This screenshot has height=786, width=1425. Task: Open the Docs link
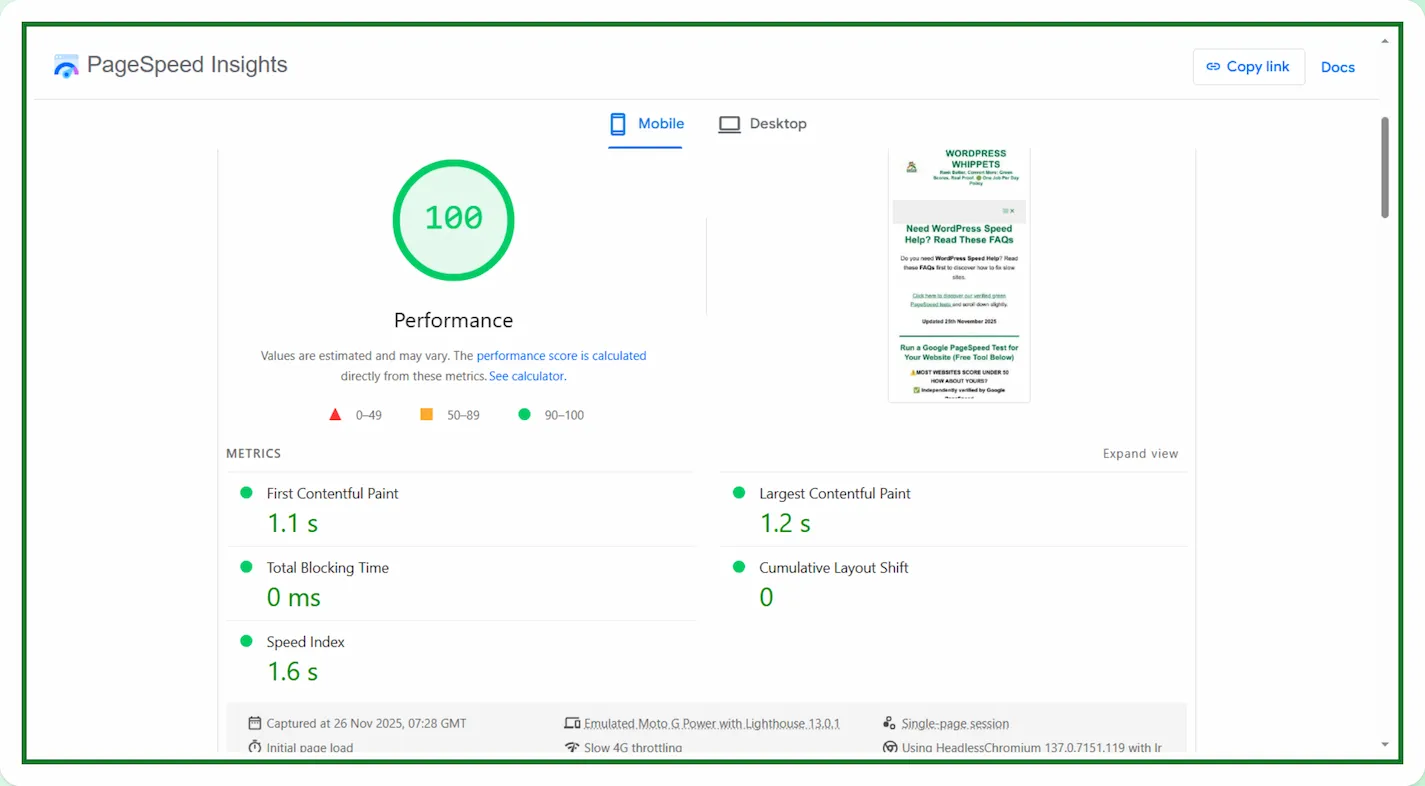click(x=1337, y=67)
